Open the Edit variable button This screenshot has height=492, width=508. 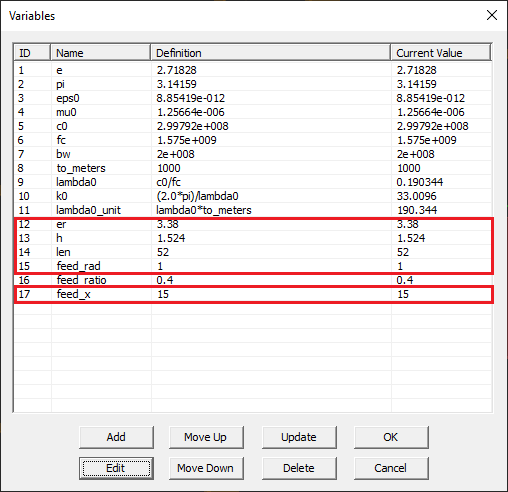click(x=116, y=468)
